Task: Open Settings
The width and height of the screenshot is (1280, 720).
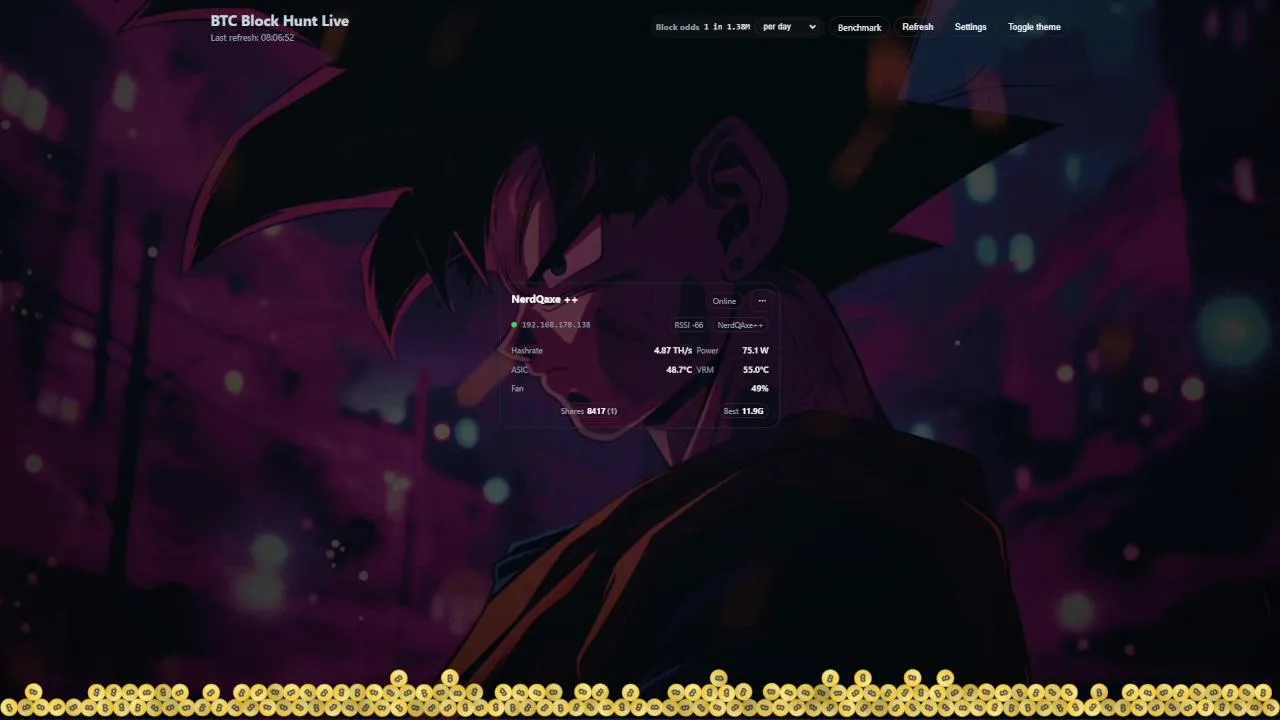Action: (970, 27)
